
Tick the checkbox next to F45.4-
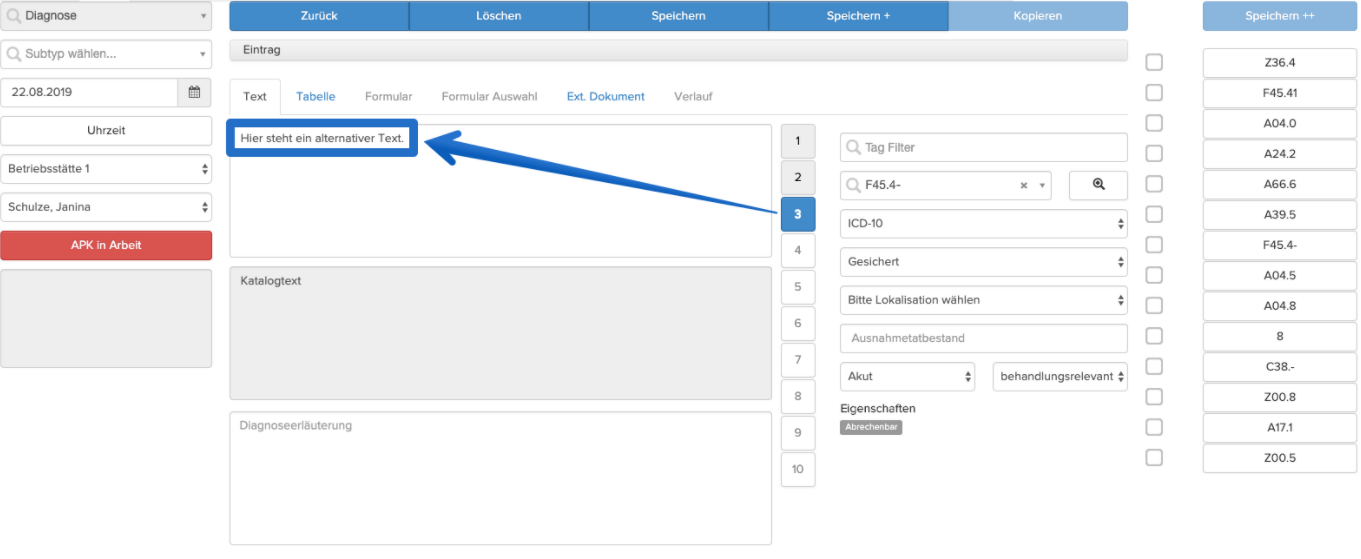pos(1154,245)
